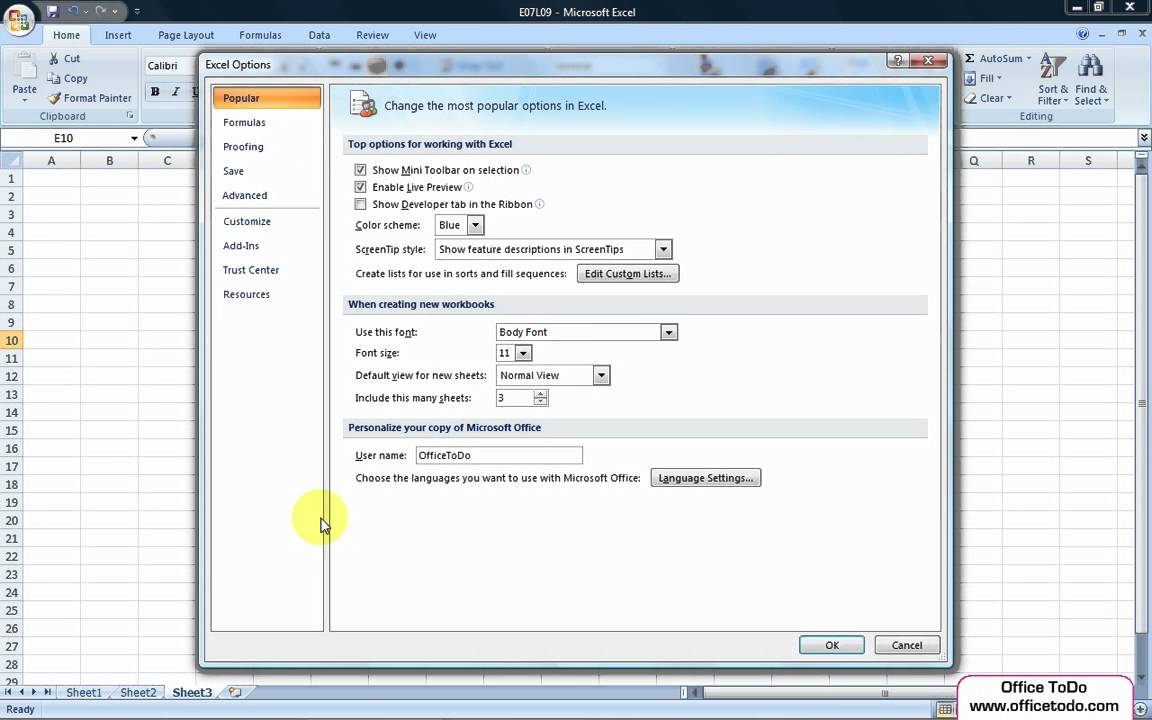1152x720 pixels.
Task: Open Customize Quick Access Toolbar arrow
Action: click(137, 12)
